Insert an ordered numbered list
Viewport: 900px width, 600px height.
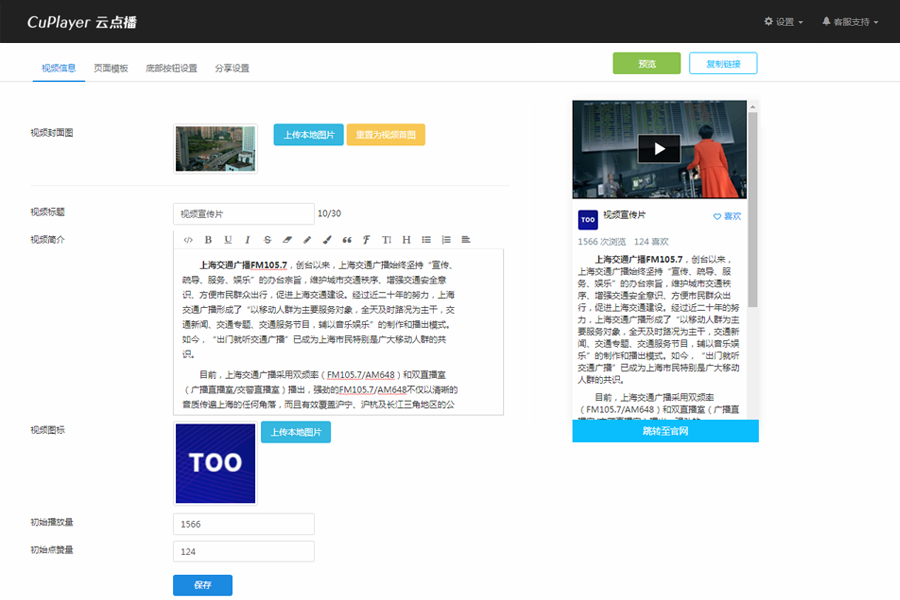click(x=446, y=240)
